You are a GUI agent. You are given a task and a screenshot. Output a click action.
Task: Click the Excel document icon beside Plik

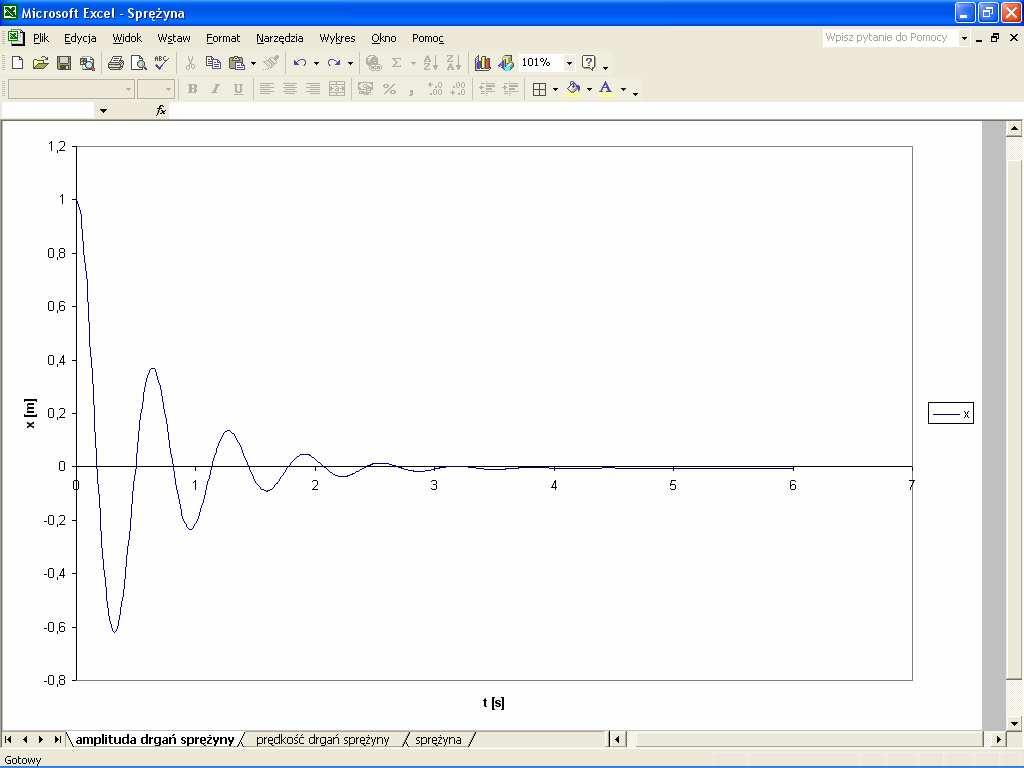pos(16,38)
